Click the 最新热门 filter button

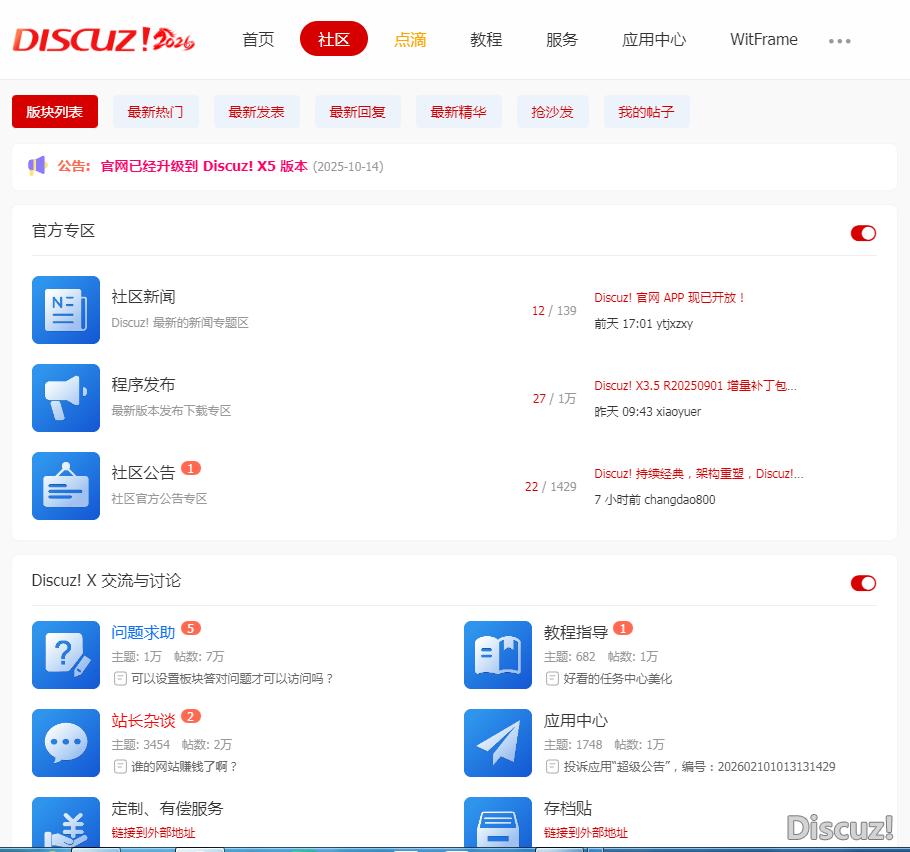(156, 111)
